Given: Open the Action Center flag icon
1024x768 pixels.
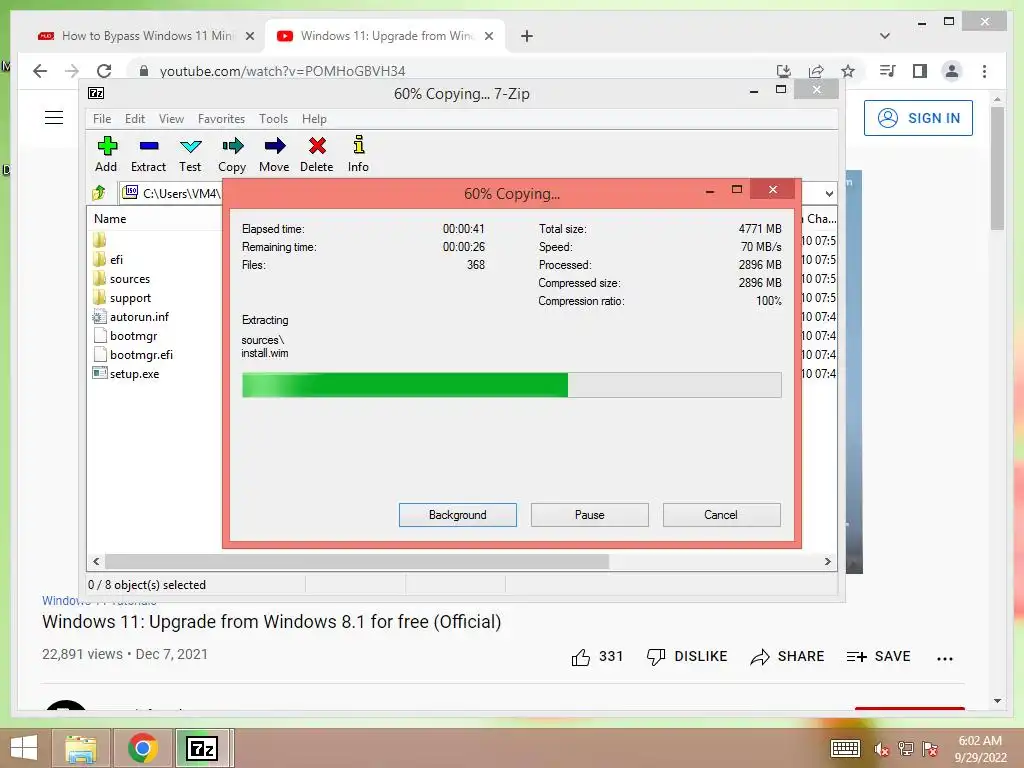Looking at the screenshot, I should pyautogui.click(x=931, y=749).
